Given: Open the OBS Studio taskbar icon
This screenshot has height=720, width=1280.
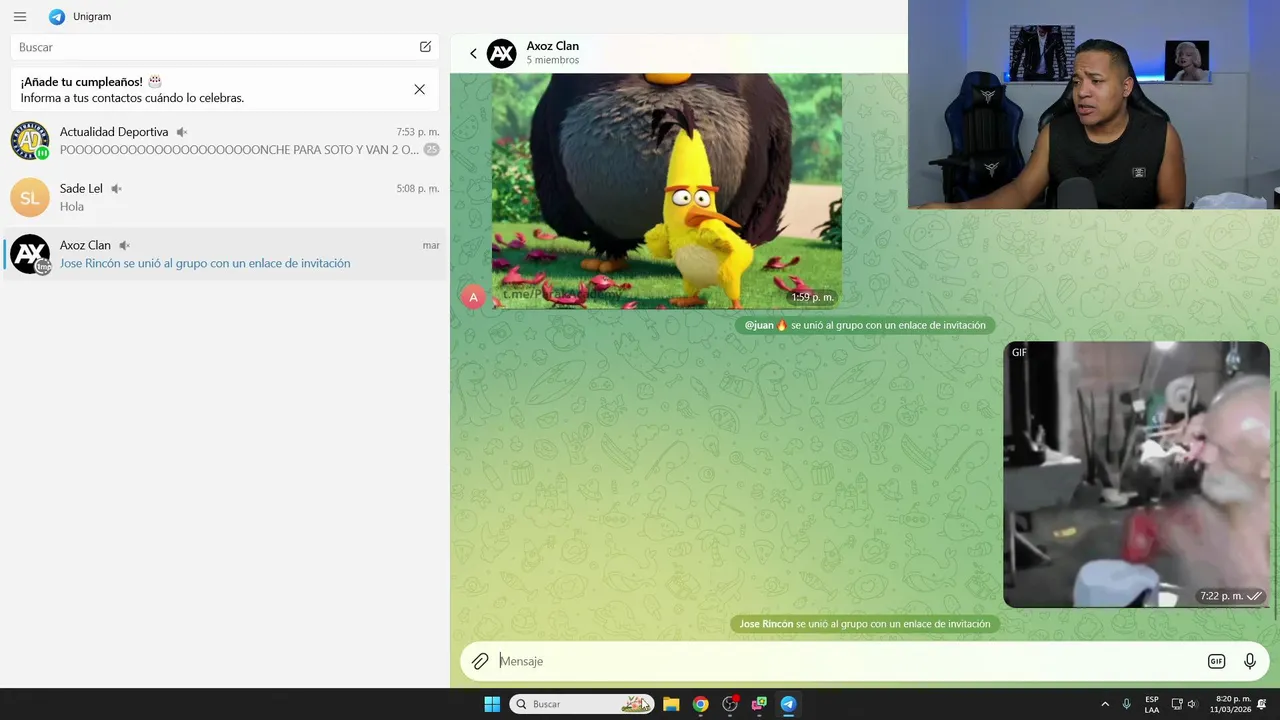Looking at the screenshot, I should click(x=730, y=704).
